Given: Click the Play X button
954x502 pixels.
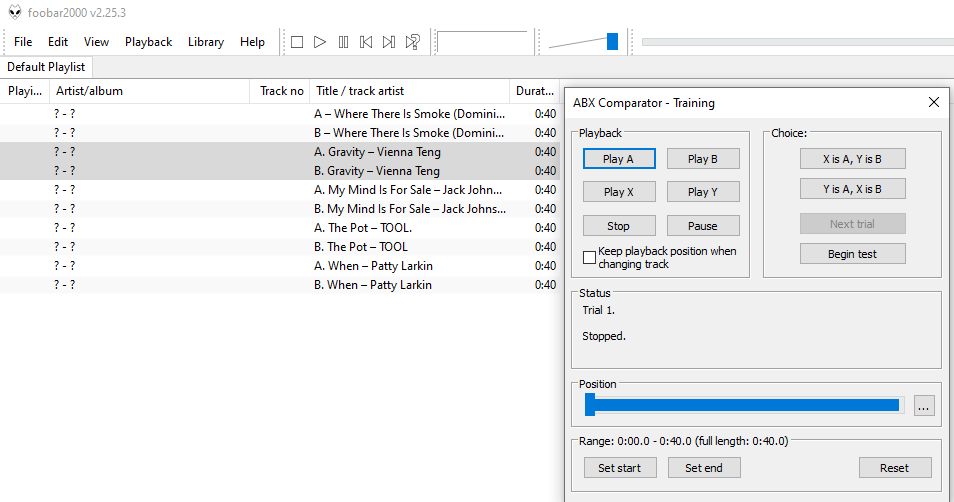Looking at the screenshot, I should (x=619, y=192).
